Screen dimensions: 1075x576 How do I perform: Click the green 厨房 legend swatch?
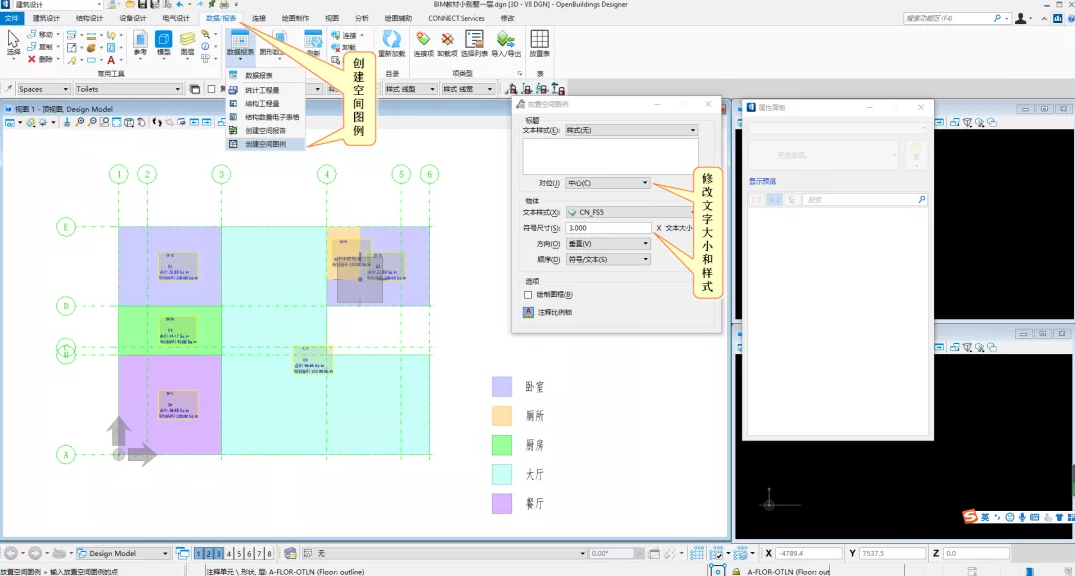click(x=502, y=445)
